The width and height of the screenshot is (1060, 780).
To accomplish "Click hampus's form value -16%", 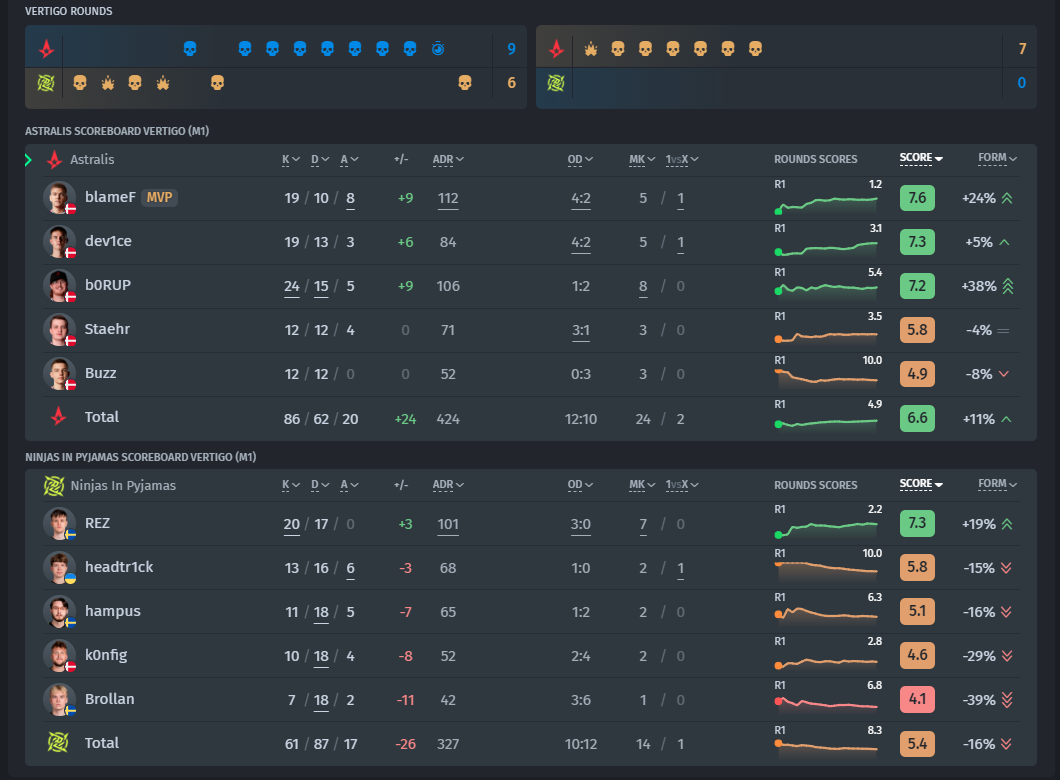I will [x=979, y=612].
